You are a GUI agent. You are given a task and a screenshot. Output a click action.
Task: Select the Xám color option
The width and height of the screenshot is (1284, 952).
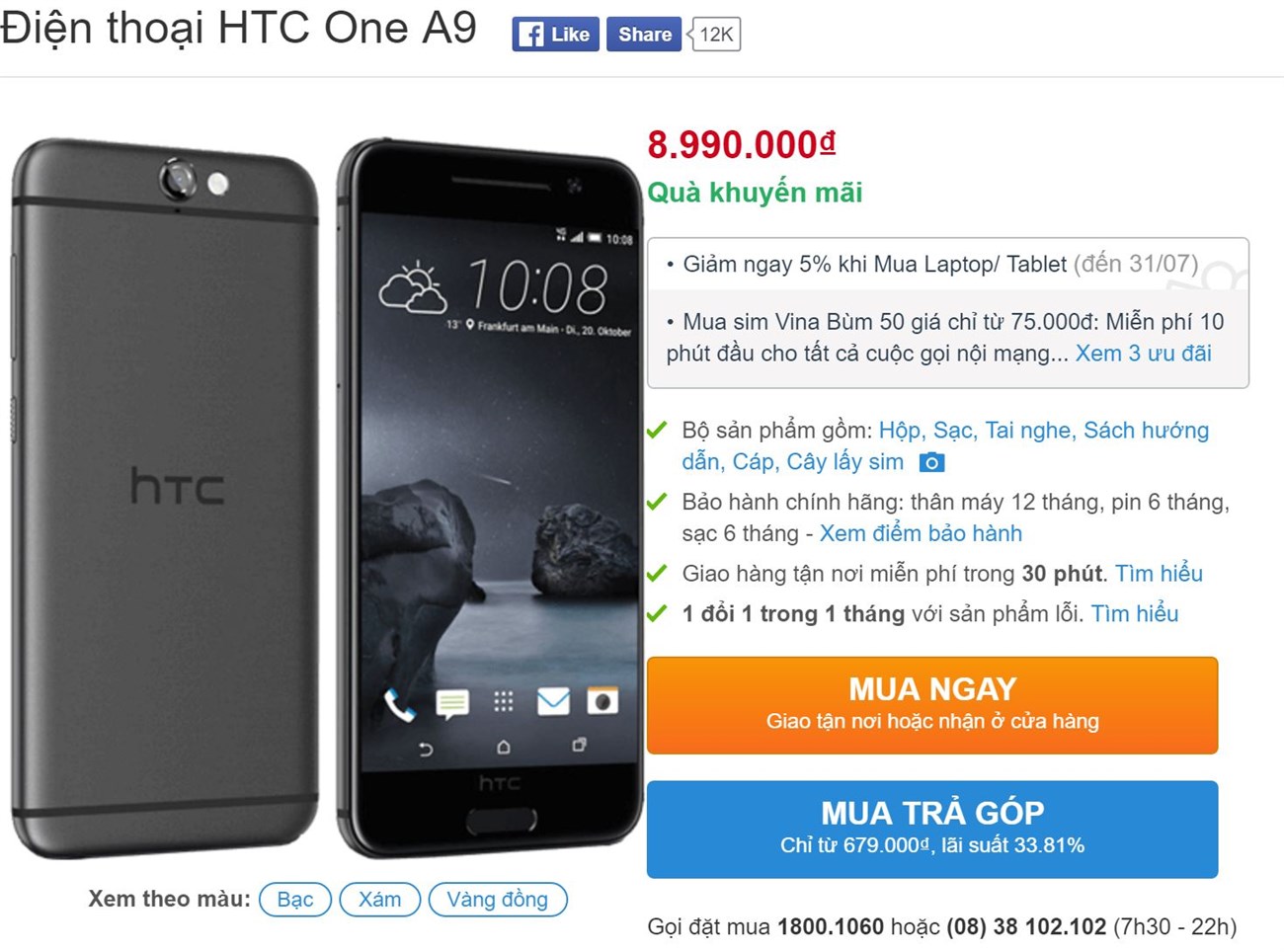379,900
